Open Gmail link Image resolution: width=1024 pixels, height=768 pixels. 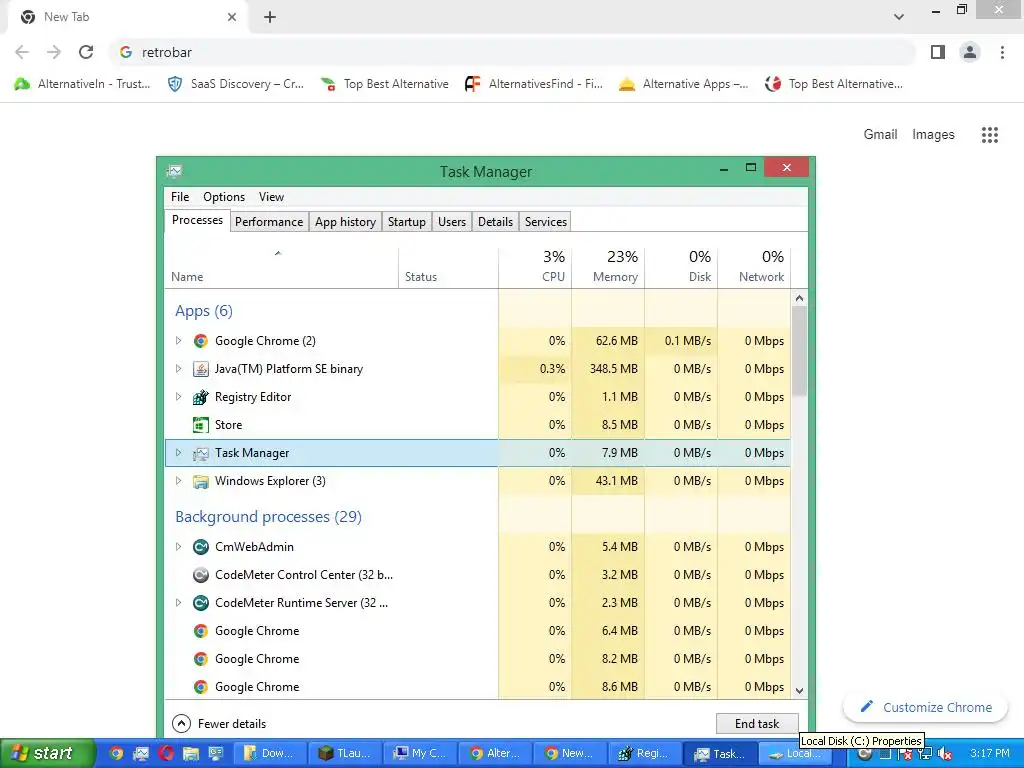880,135
